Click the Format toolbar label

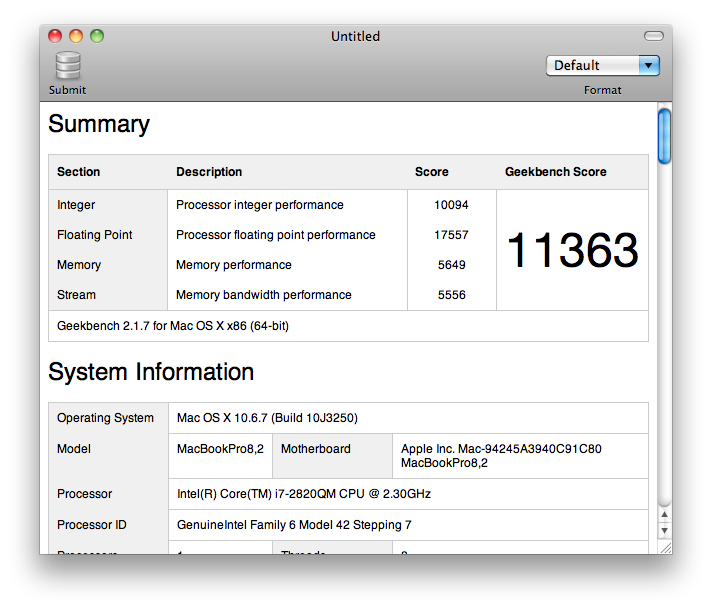point(603,90)
